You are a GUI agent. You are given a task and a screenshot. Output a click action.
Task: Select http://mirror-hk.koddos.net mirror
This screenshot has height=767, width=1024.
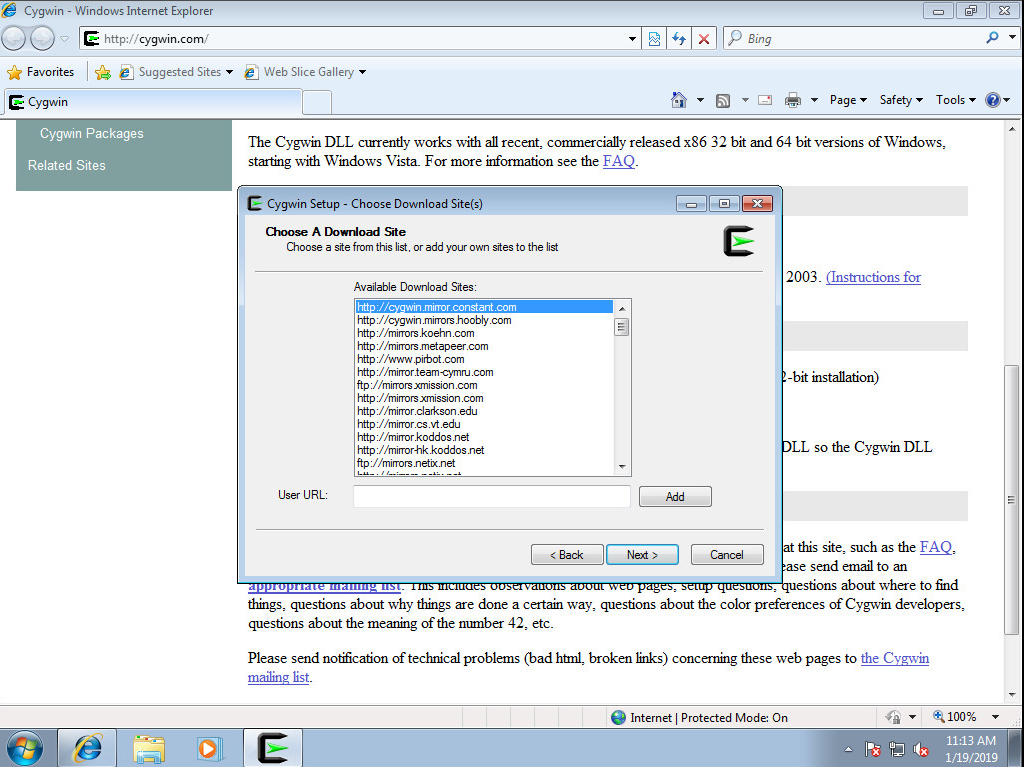[x=484, y=450]
